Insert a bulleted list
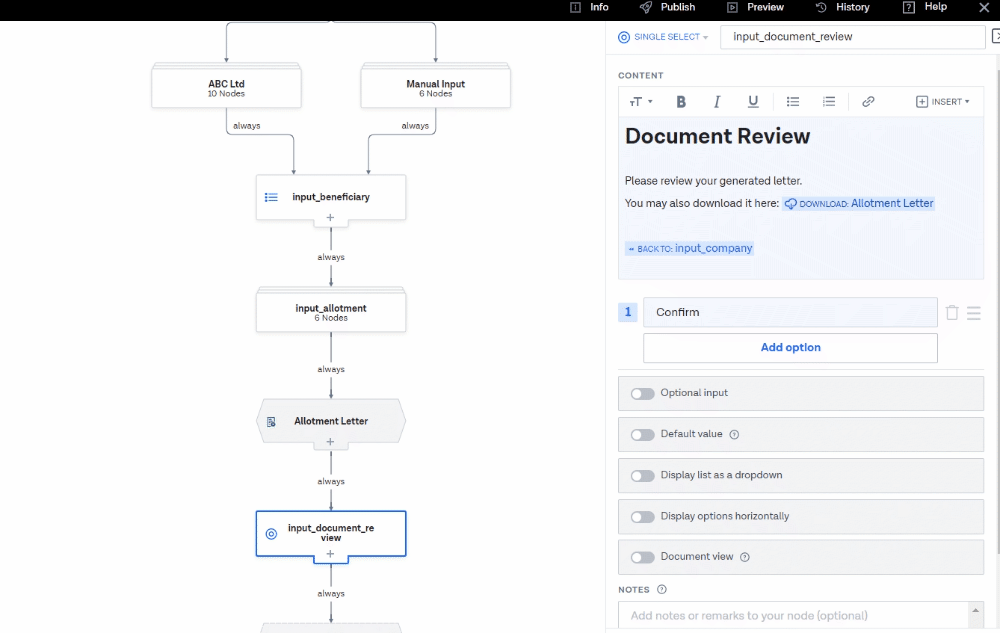Screen dimensions: 1000x633 (793, 102)
